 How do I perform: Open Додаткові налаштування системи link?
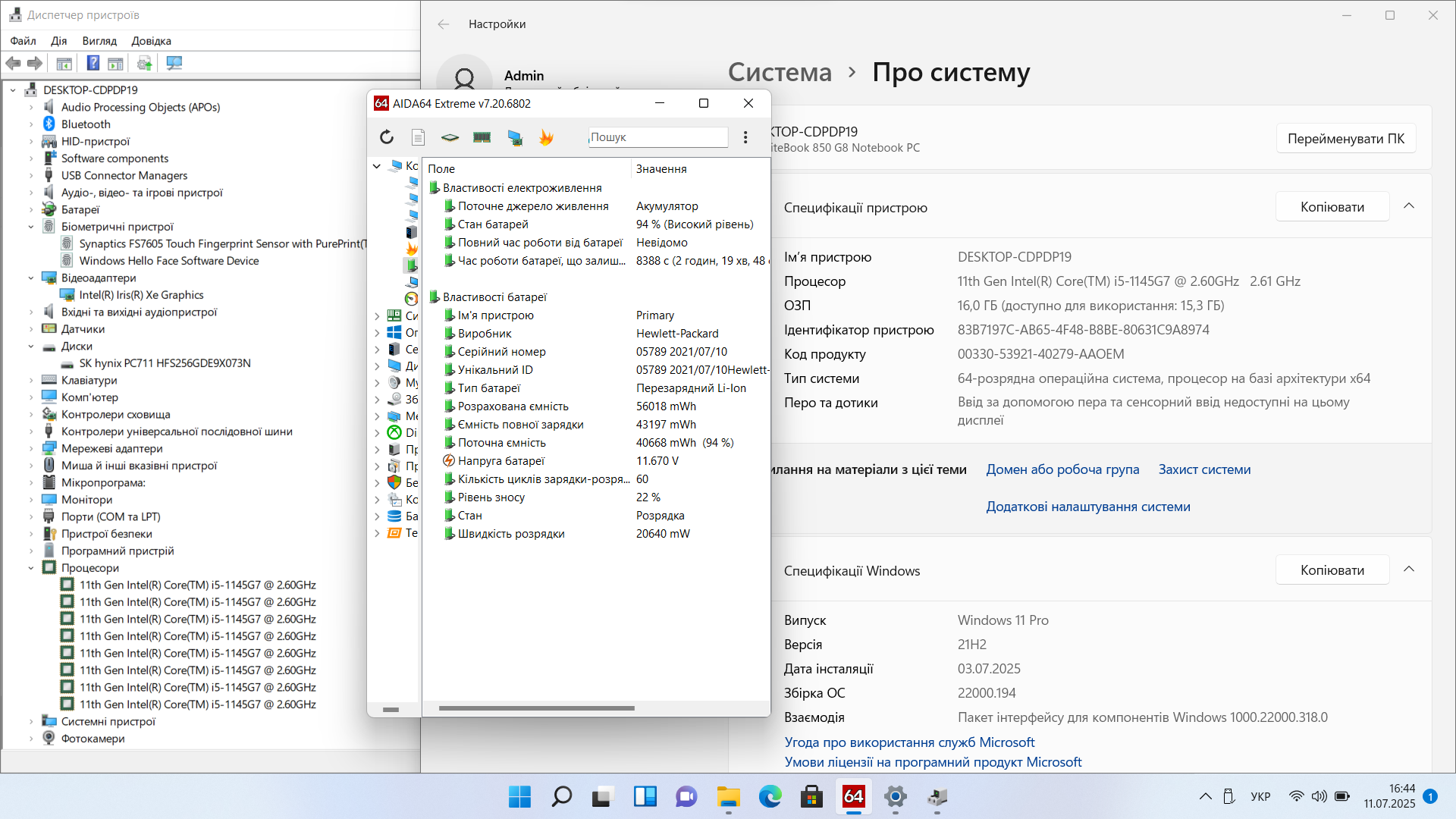1088,507
